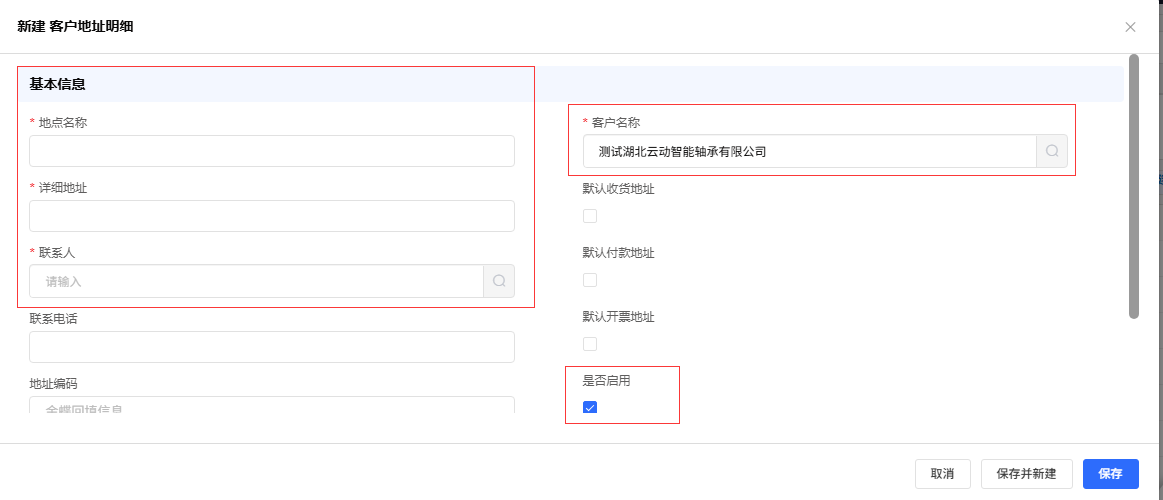
Task: Click the 保存并新建 button
Action: (x=1027, y=474)
